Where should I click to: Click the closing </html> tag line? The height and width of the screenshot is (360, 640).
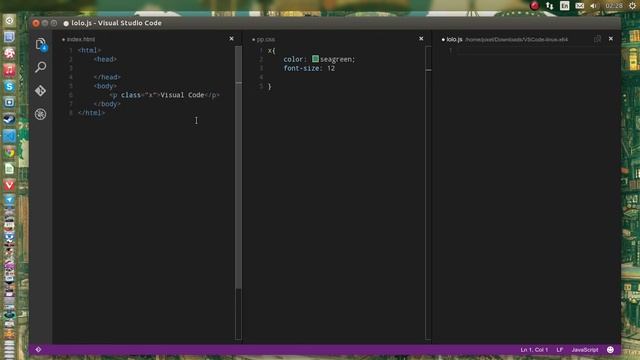click(x=91, y=113)
